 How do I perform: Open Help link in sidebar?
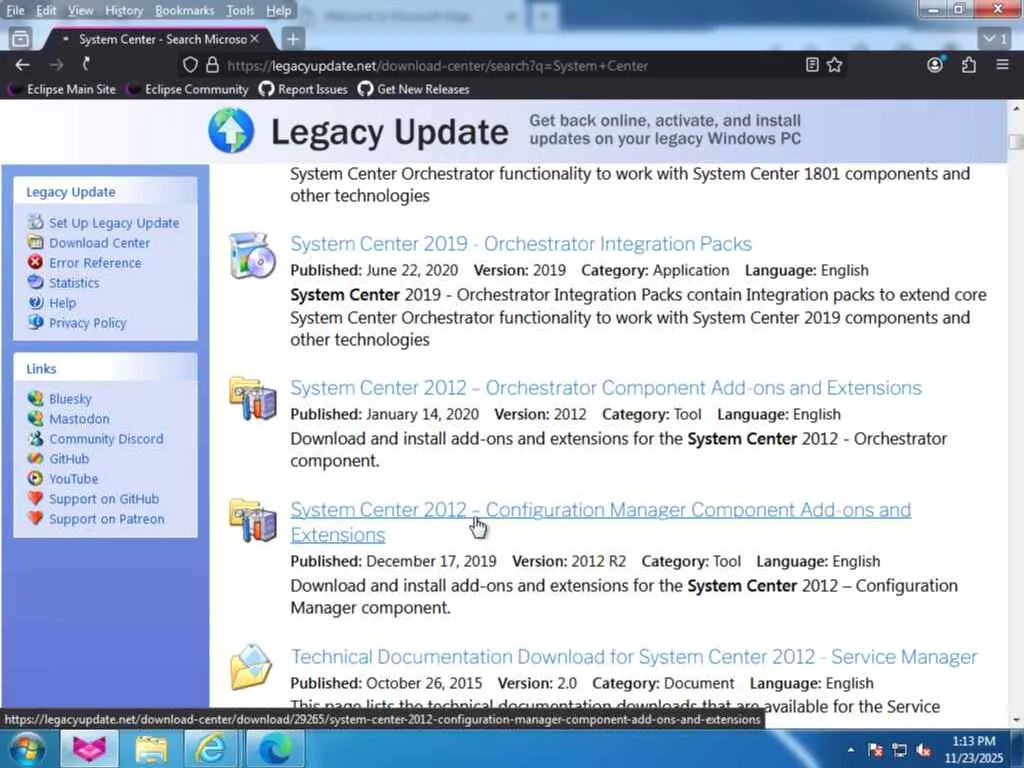pos(62,303)
